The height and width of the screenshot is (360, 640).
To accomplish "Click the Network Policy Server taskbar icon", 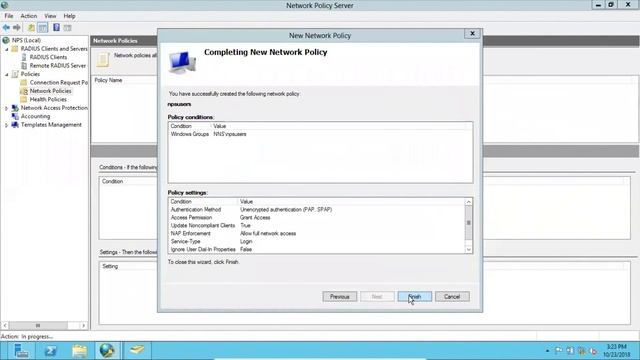I will point(107,351).
